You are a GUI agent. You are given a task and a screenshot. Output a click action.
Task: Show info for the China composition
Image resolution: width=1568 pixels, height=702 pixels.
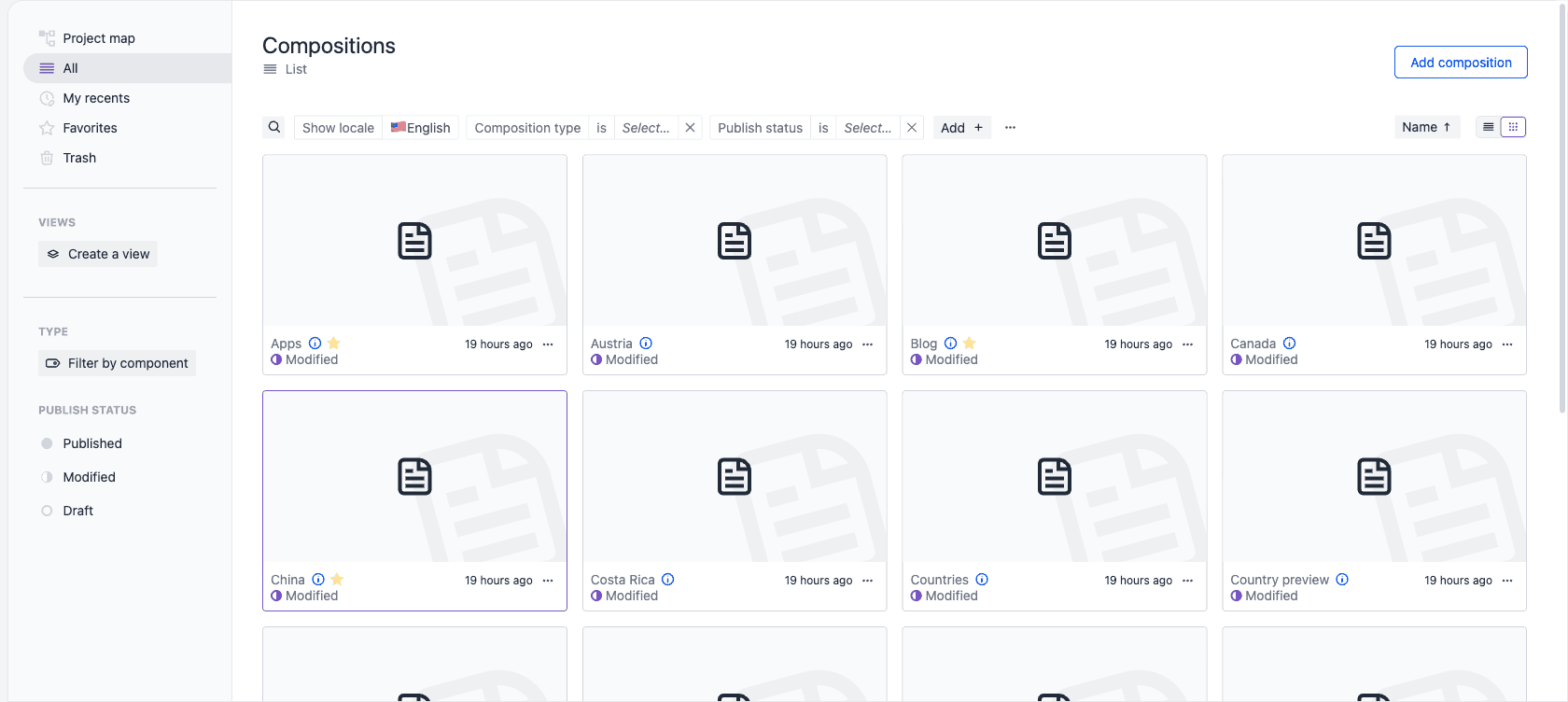(x=318, y=580)
